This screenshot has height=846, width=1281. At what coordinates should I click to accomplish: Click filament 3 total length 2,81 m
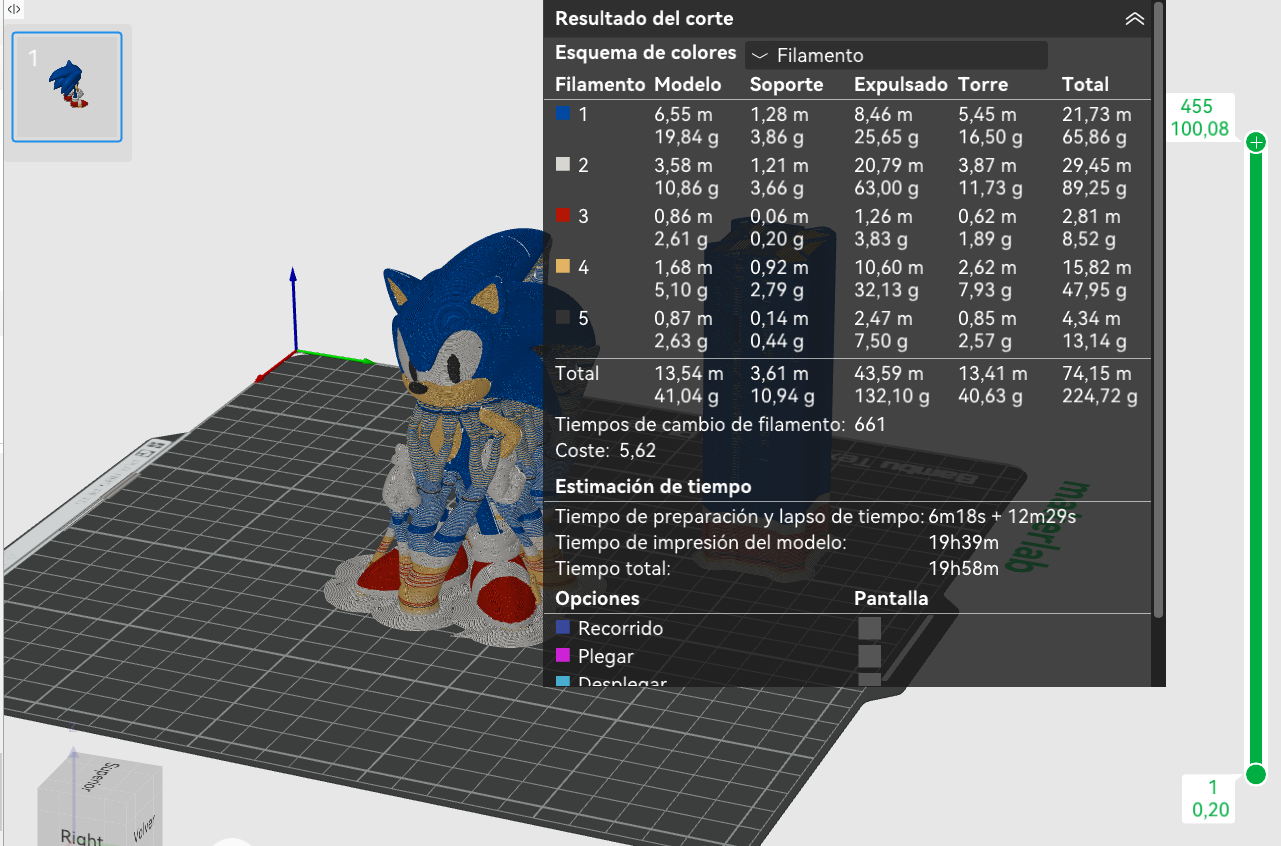click(x=1091, y=217)
